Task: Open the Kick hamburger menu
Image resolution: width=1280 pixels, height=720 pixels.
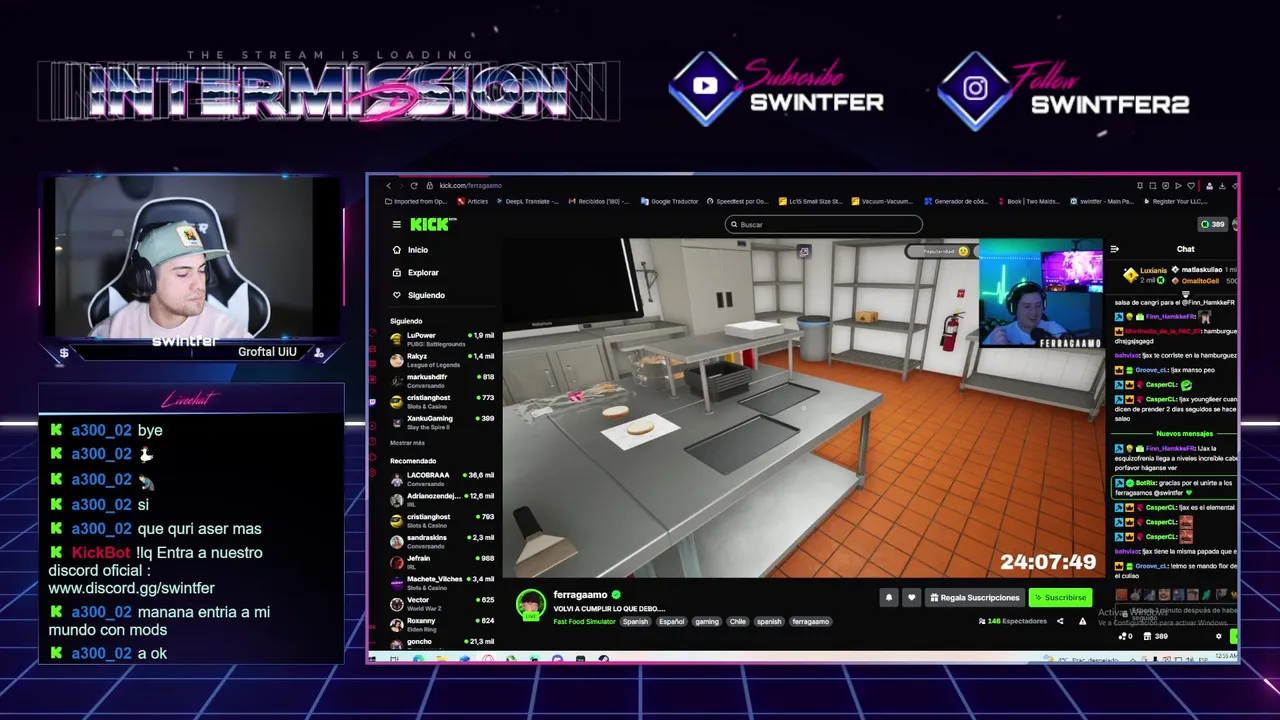Action: pyautogui.click(x=397, y=225)
